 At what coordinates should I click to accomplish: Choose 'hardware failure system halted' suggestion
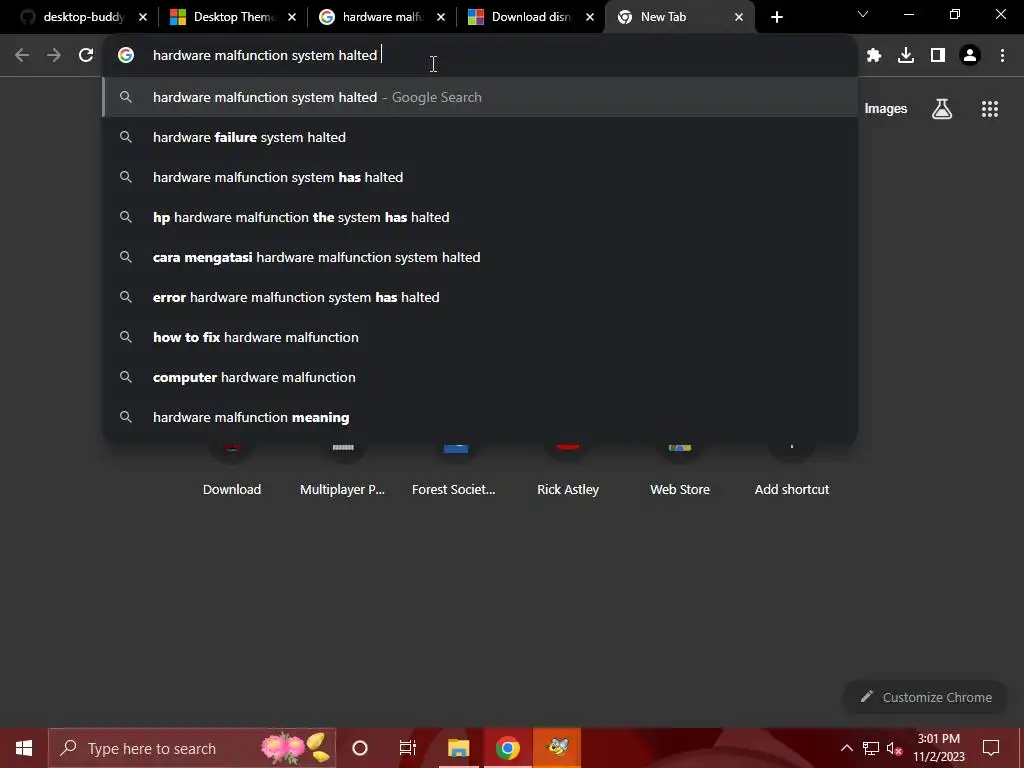click(x=480, y=137)
